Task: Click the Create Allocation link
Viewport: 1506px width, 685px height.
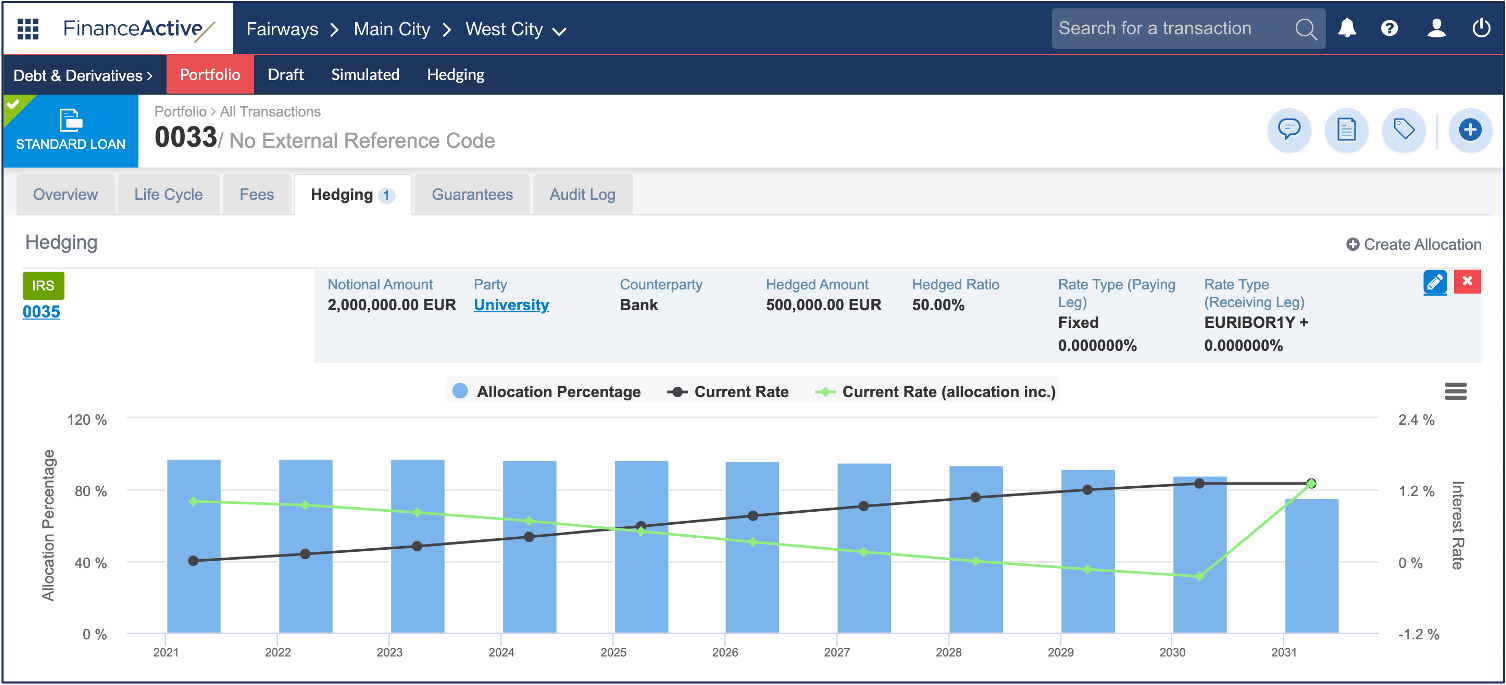Action: (x=1413, y=245)
